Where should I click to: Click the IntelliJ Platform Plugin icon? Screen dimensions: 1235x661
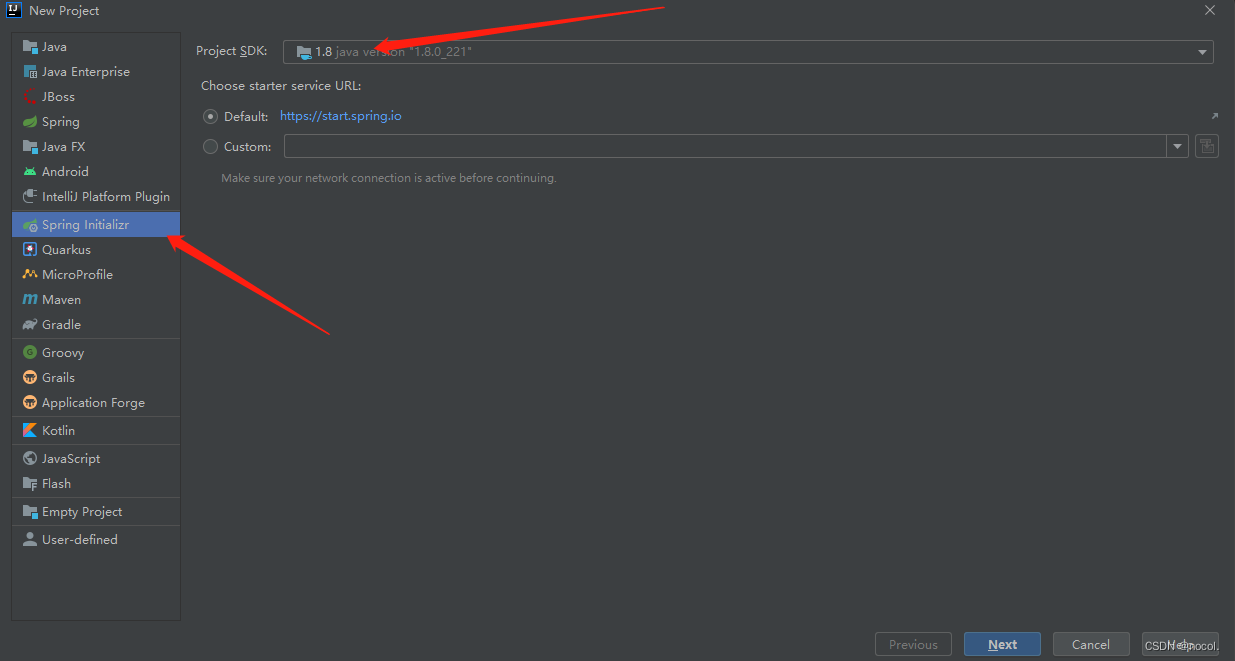click(30, 197)
